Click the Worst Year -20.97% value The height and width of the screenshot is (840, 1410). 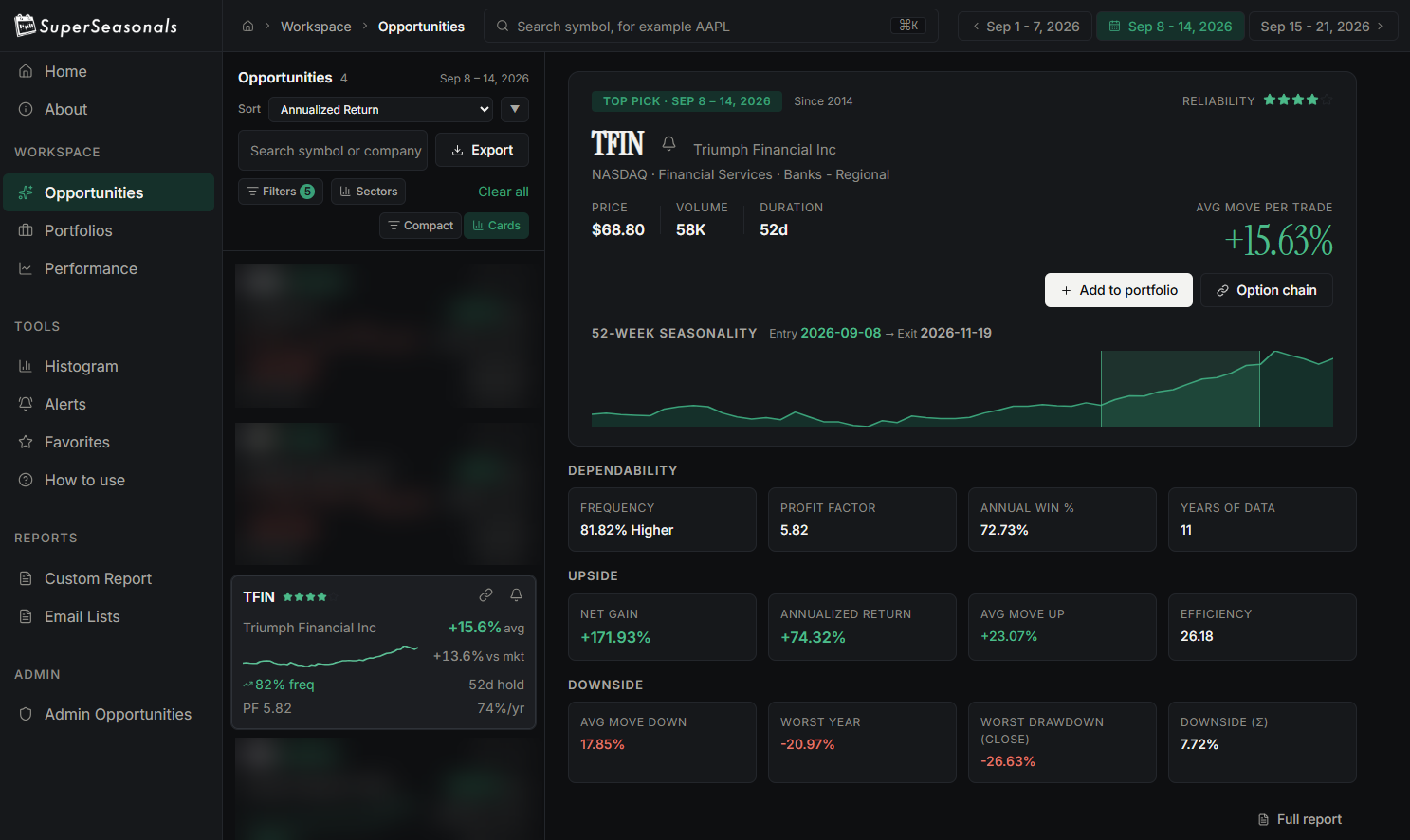coord(808,744)
